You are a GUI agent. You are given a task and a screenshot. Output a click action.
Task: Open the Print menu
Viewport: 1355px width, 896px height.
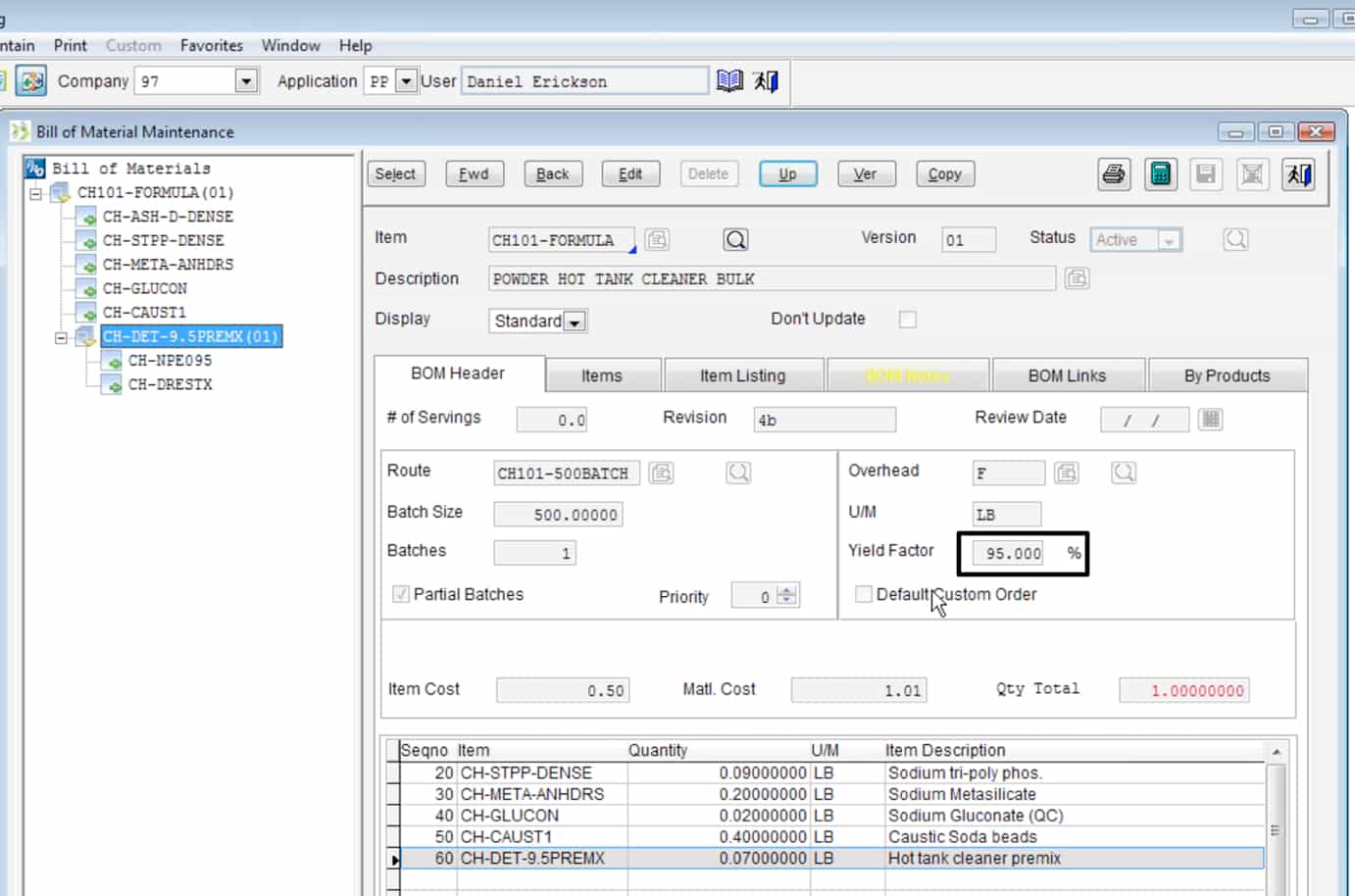point(71,45)
